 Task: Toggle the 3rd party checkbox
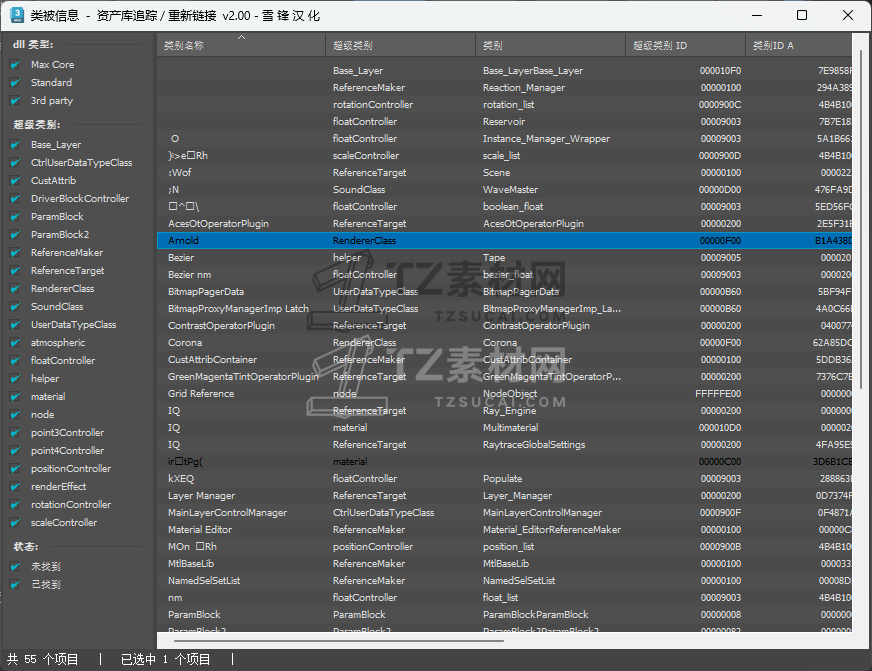click(16, 101)
